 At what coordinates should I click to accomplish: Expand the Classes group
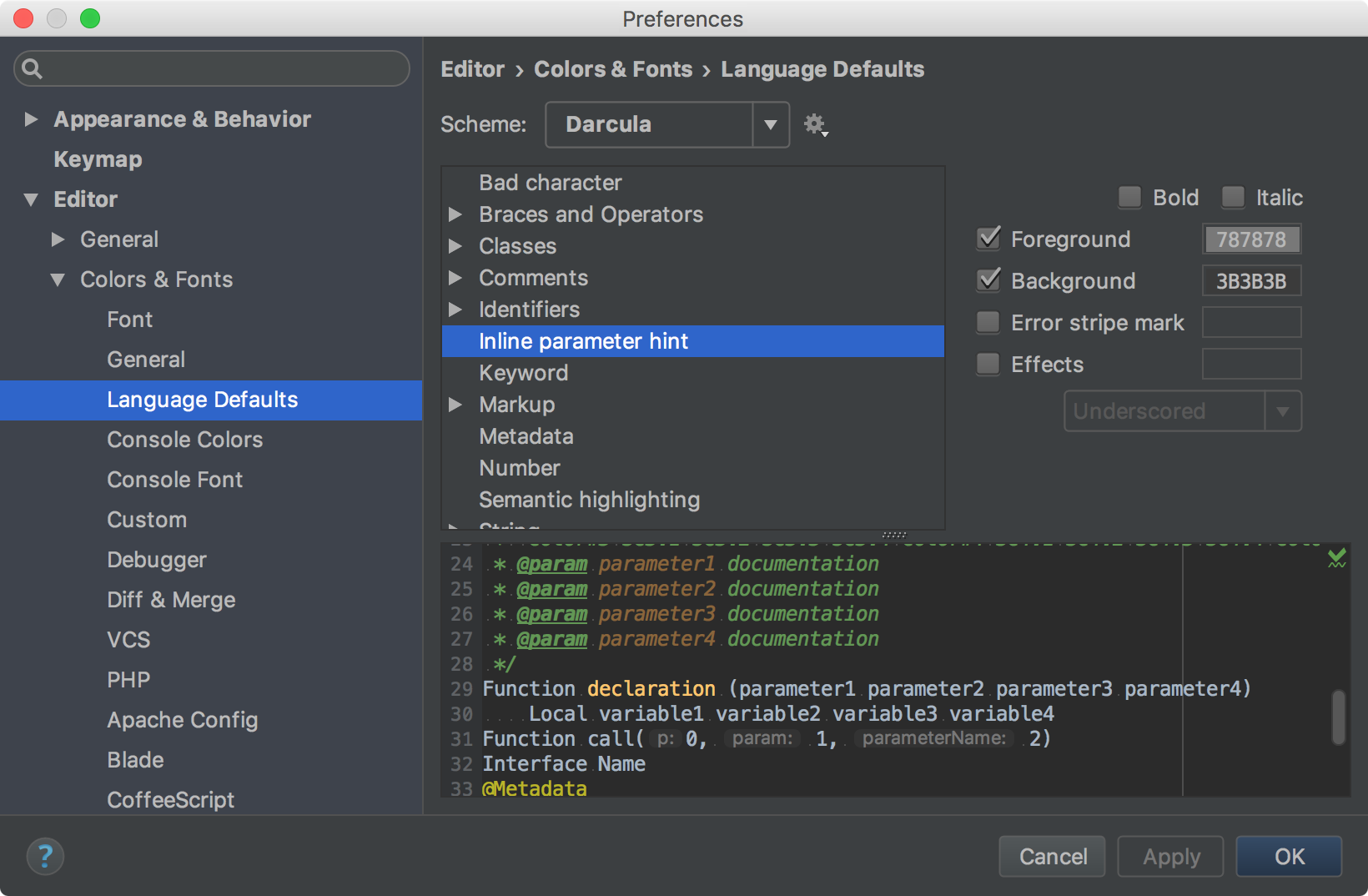455,246
